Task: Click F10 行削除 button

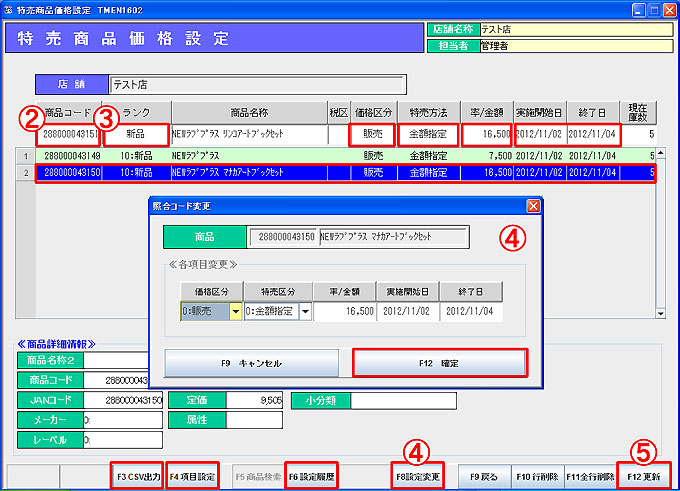Action: pyautogui.click(x=537, y=476)
